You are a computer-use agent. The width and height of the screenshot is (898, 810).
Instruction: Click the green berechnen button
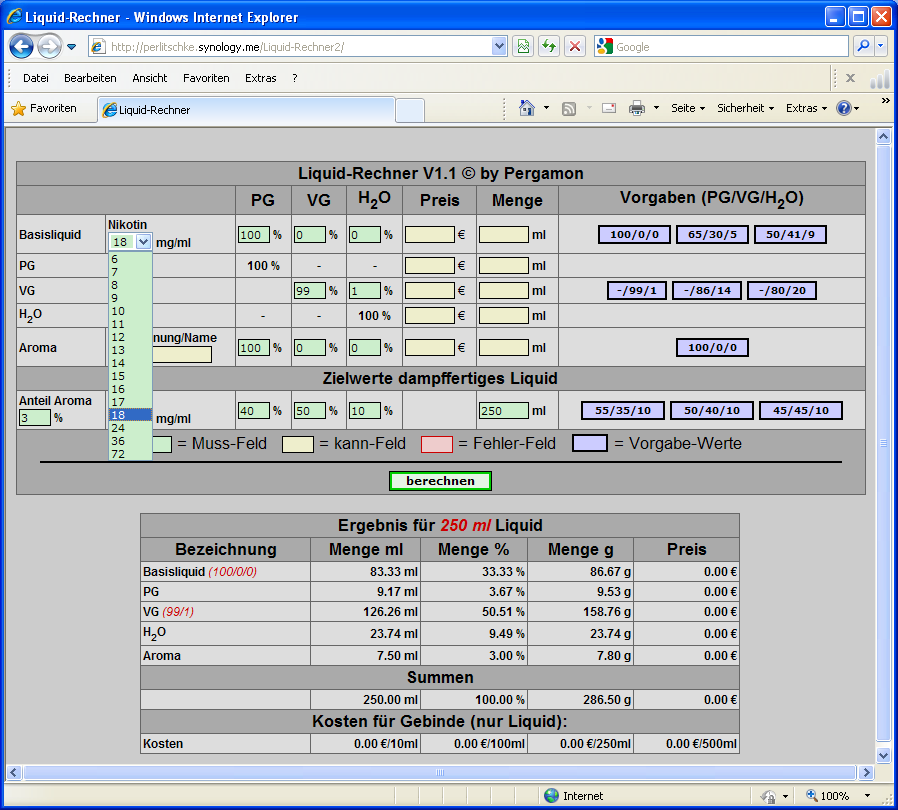(x=440, y=481)
